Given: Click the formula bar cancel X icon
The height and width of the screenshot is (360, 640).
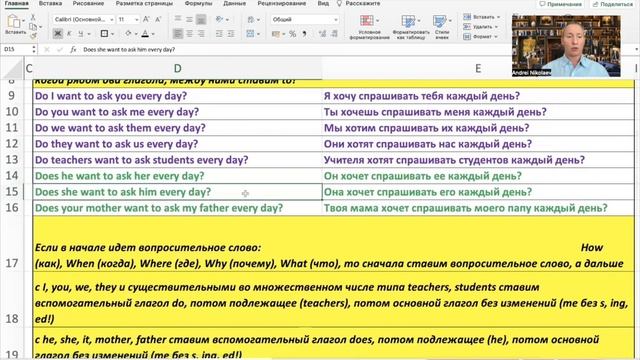Looking at the screenshot, I should [x=47, y=49].
